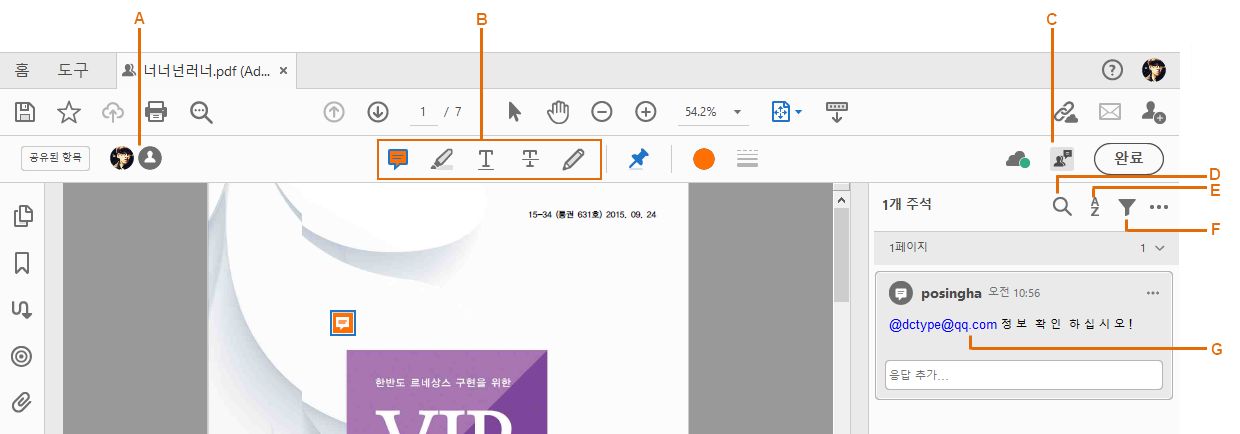Send file by email envelope icon
The width and height of the screenshot is (1240, 434).
point(1111,112)
